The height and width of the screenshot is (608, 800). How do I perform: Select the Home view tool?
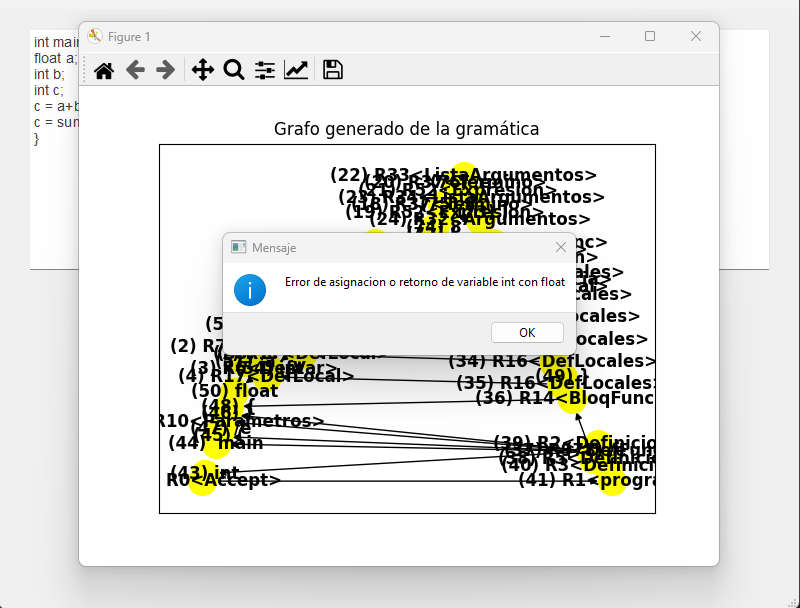coord(103,70)
